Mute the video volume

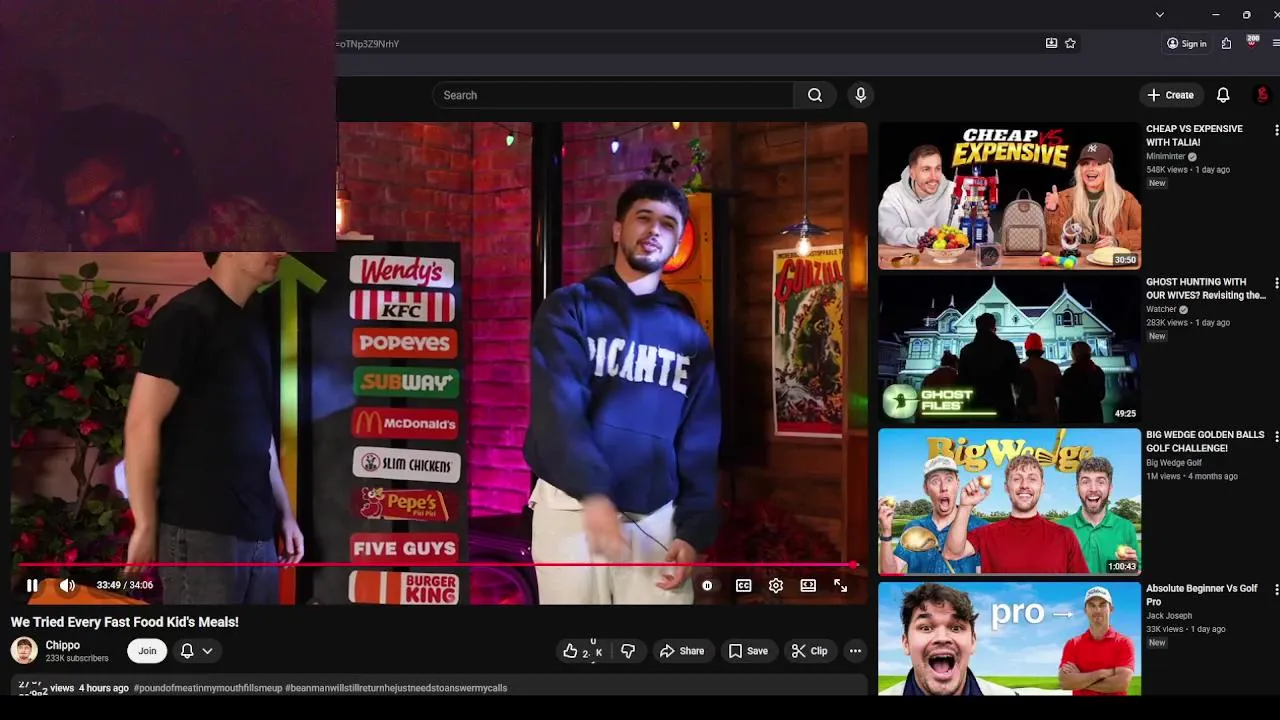click(x=67, y=586)
